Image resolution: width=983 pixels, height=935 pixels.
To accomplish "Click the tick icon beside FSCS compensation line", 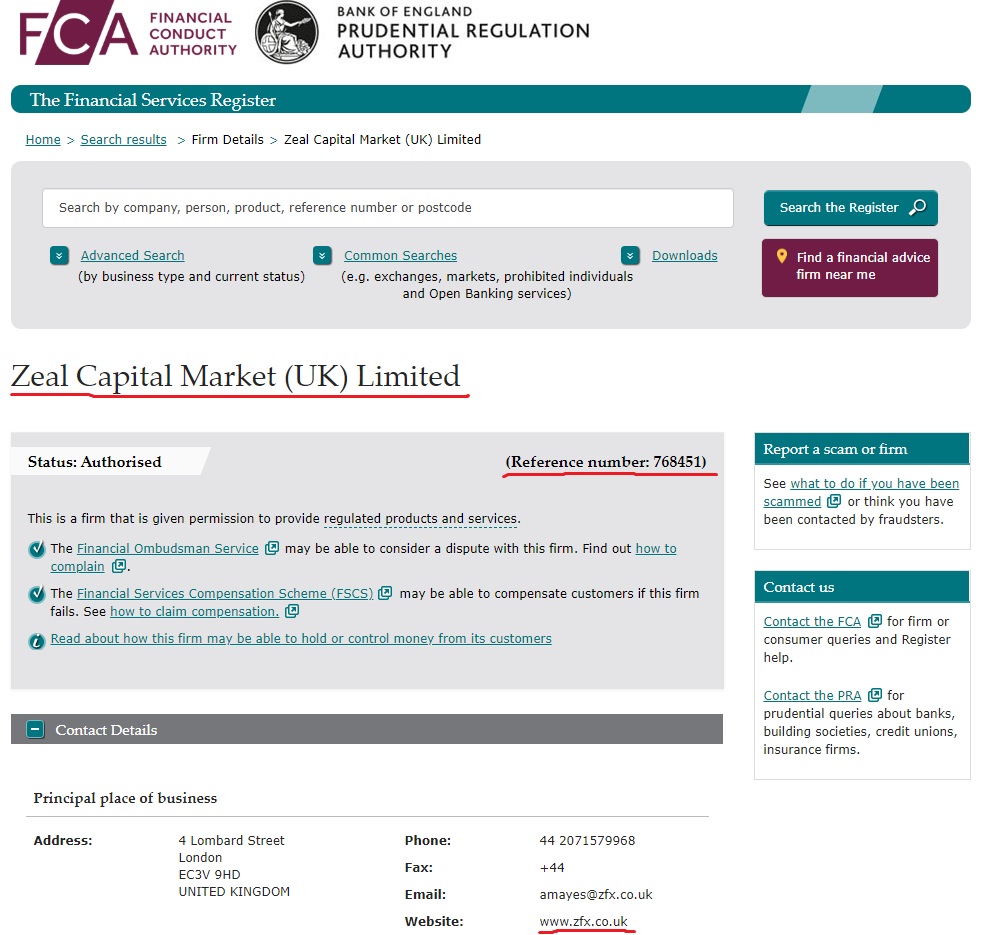I will click(x=37, y=594).
